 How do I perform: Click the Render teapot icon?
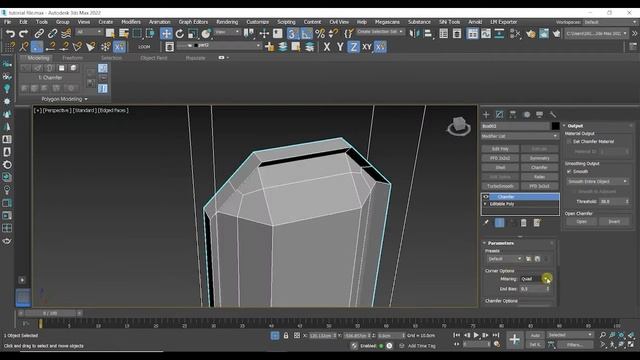[556, 33]
